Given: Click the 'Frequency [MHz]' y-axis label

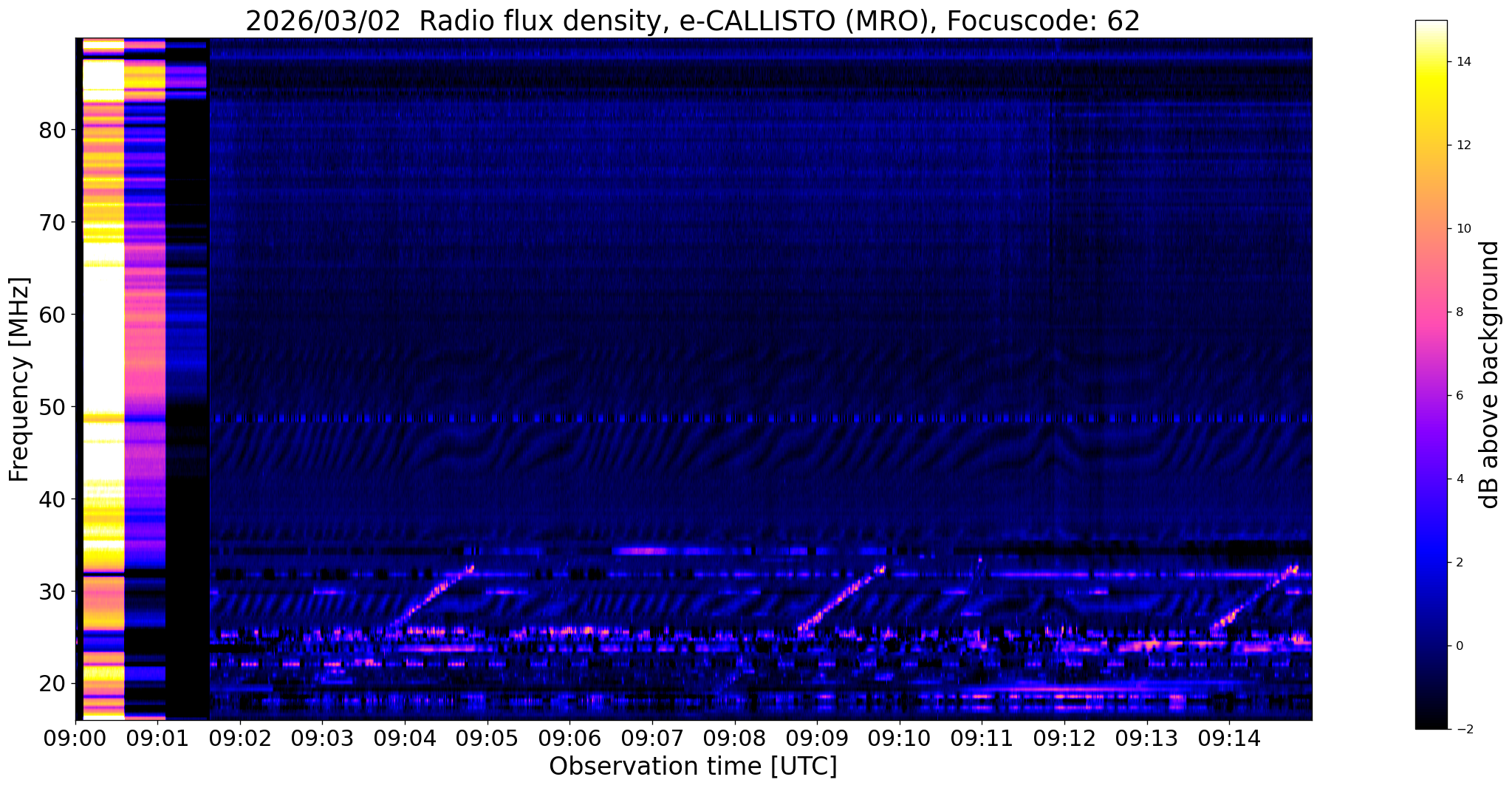Looking at the screenshot, I should tap(19, 379).
